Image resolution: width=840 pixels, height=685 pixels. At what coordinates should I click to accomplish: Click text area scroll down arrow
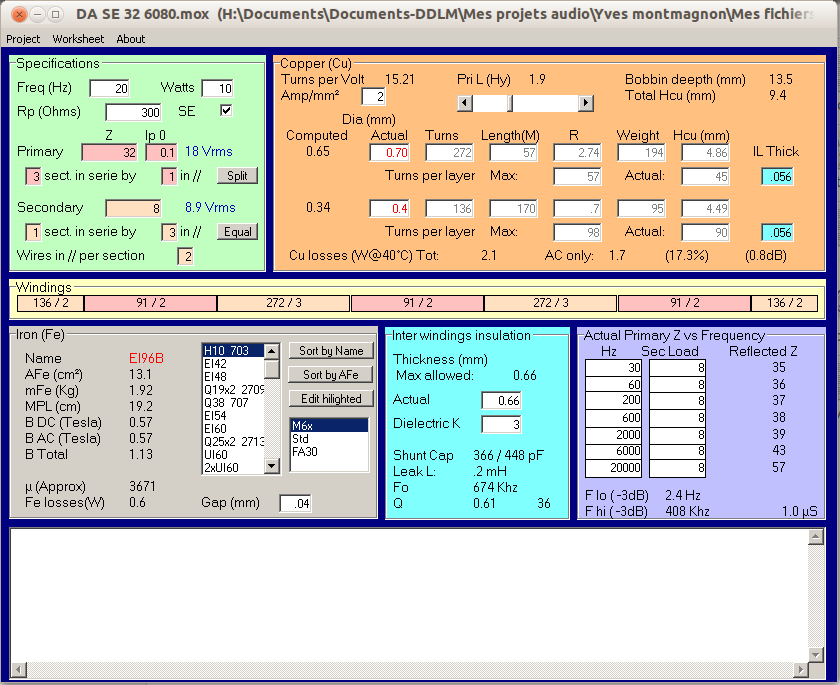click(816, 654)
